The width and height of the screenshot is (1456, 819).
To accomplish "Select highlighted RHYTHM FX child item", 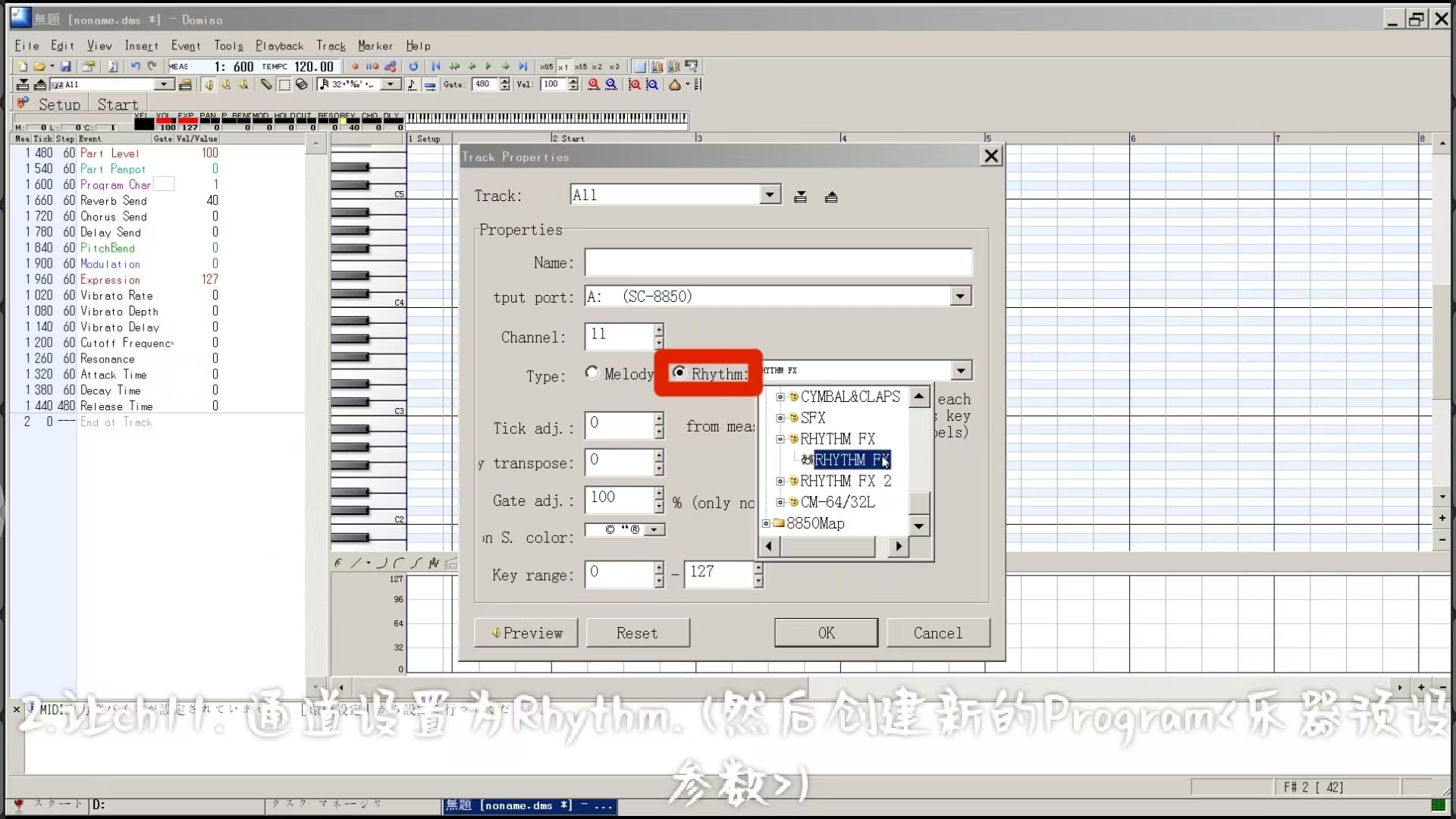I will (852, 460).
